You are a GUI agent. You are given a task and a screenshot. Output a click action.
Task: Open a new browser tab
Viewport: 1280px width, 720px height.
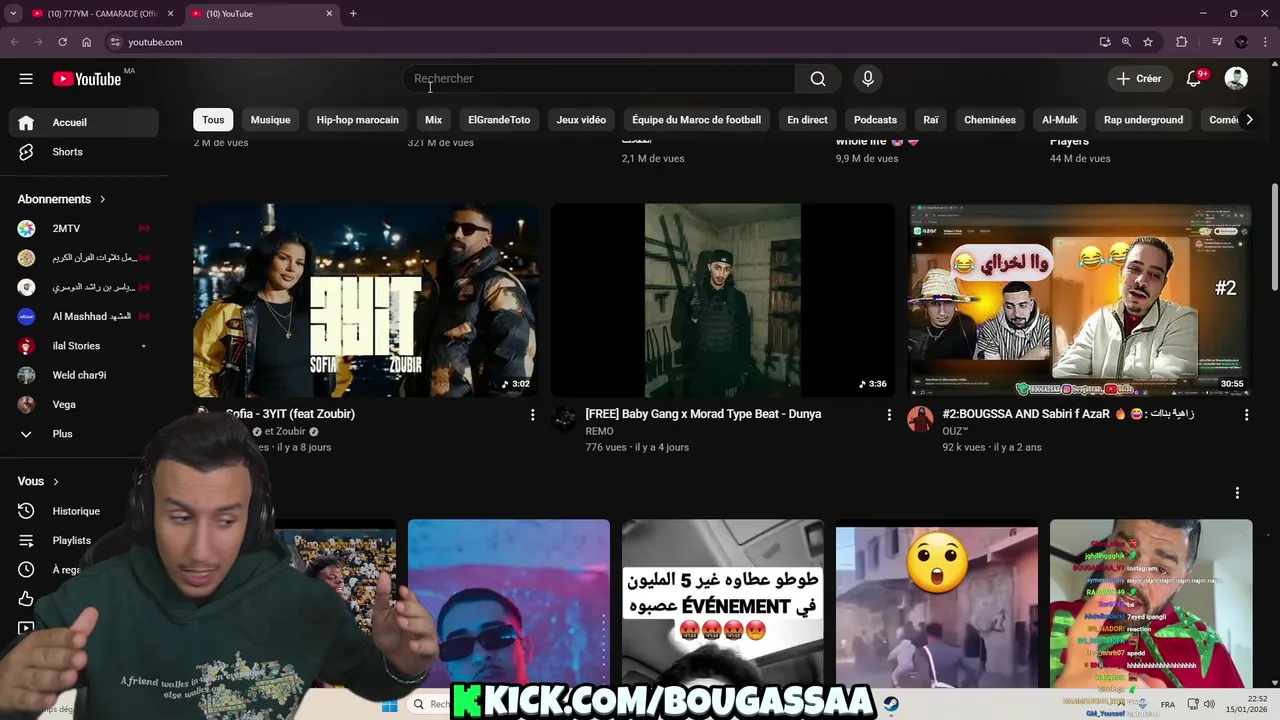pos(353,14)
